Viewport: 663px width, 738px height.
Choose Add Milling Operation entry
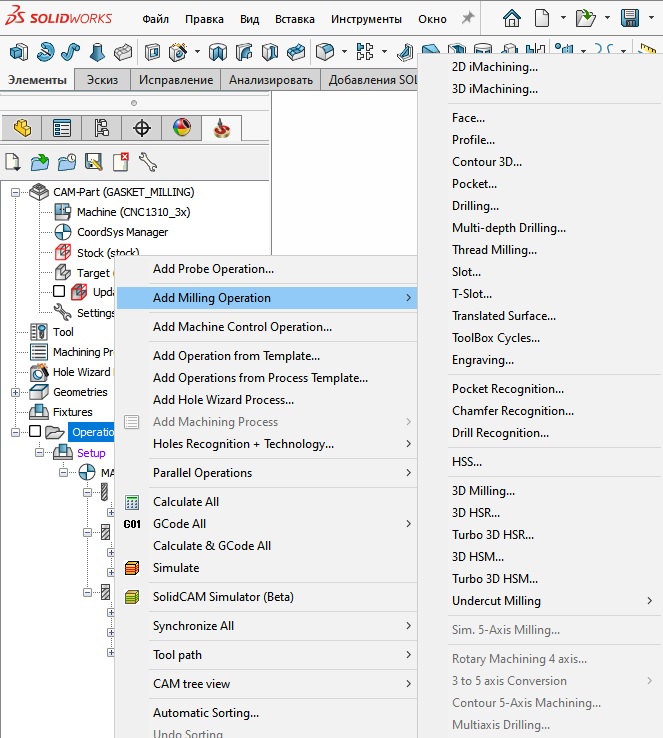(267, 298)
